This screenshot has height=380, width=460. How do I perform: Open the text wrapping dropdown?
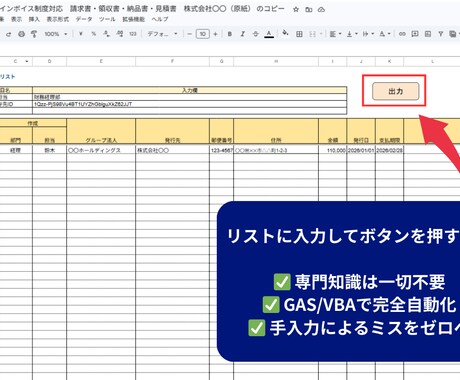pos(368,34)
